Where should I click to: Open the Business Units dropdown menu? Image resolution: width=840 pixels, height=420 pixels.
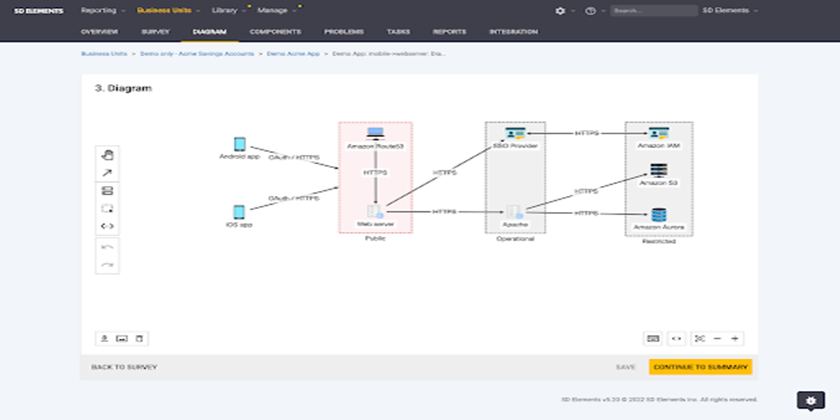[168, 10]
